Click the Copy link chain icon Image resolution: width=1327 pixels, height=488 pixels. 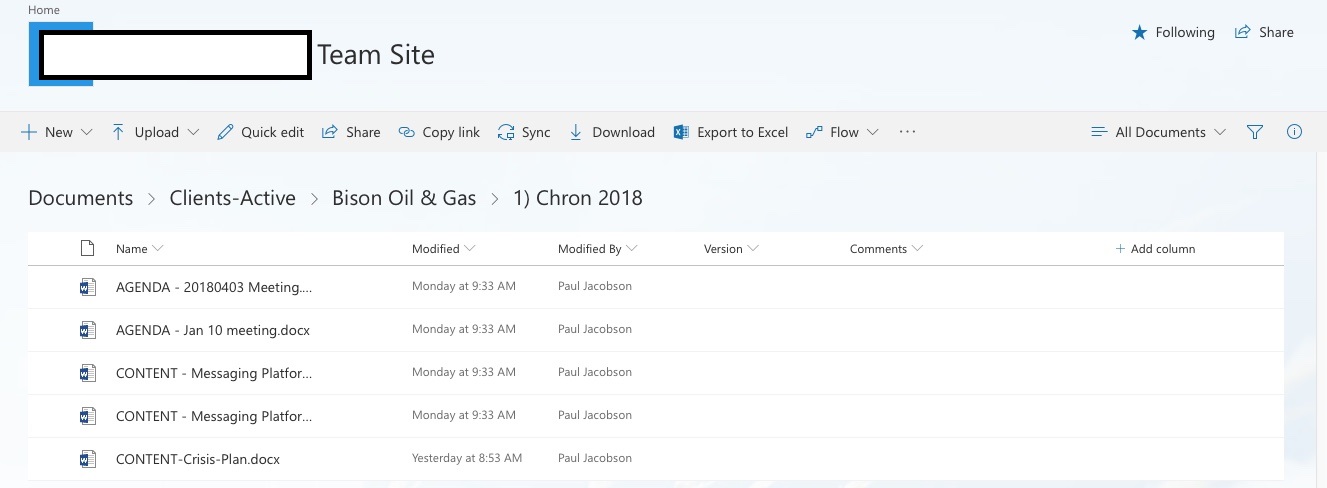click(406, 132)
